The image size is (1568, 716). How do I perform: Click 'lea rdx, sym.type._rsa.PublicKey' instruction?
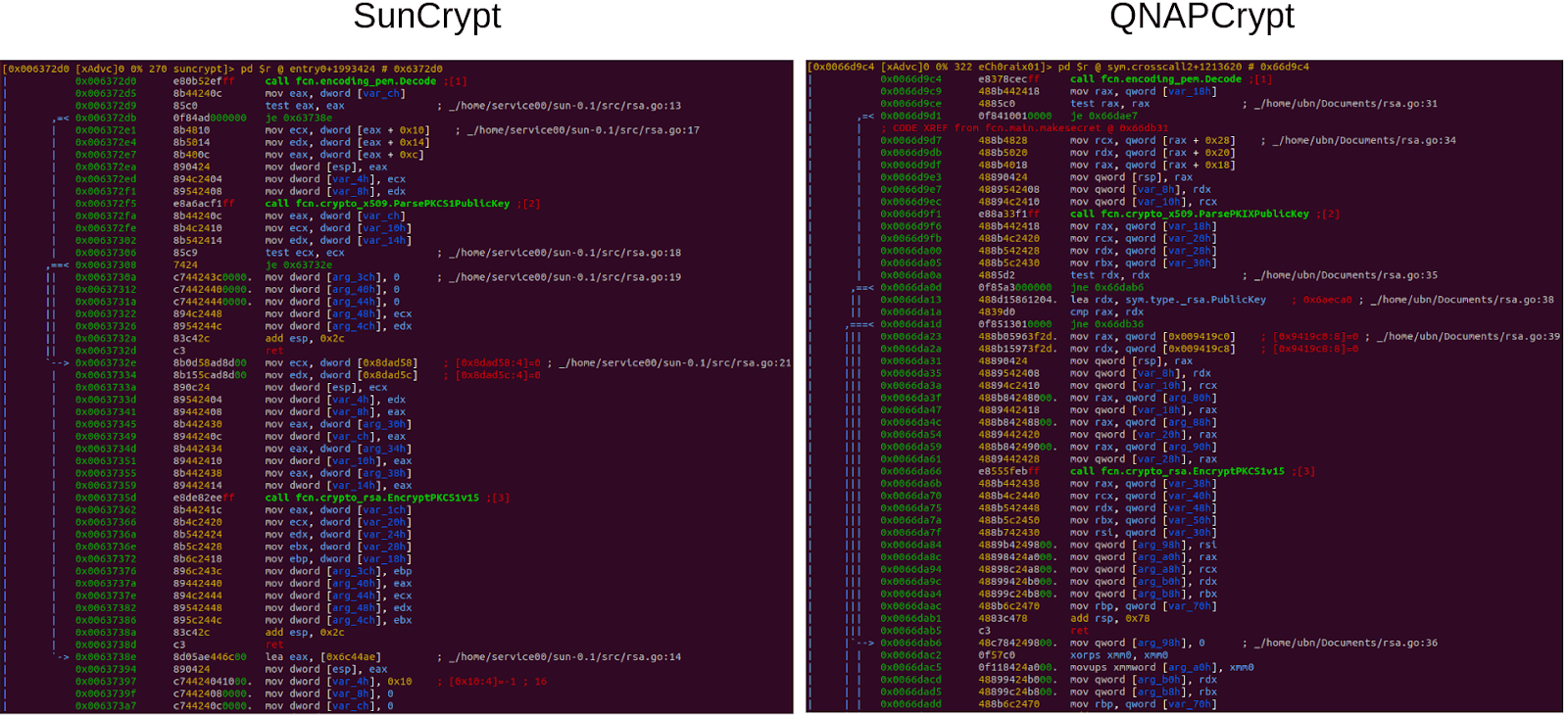click(1168, 300)
